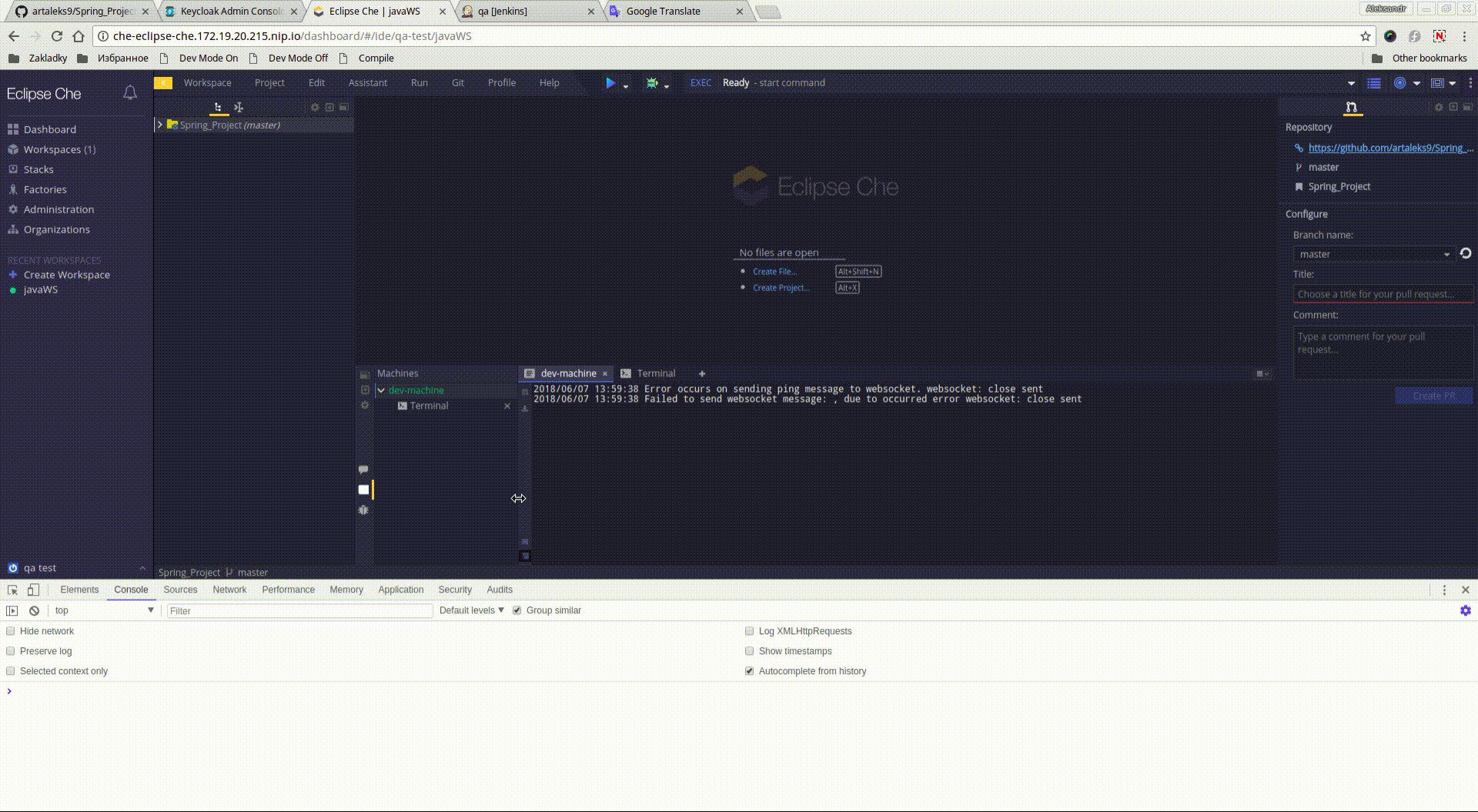Open Dashboard in the Che sidebar
This screenshot has width=1478, height=812.
coord(50,129)
